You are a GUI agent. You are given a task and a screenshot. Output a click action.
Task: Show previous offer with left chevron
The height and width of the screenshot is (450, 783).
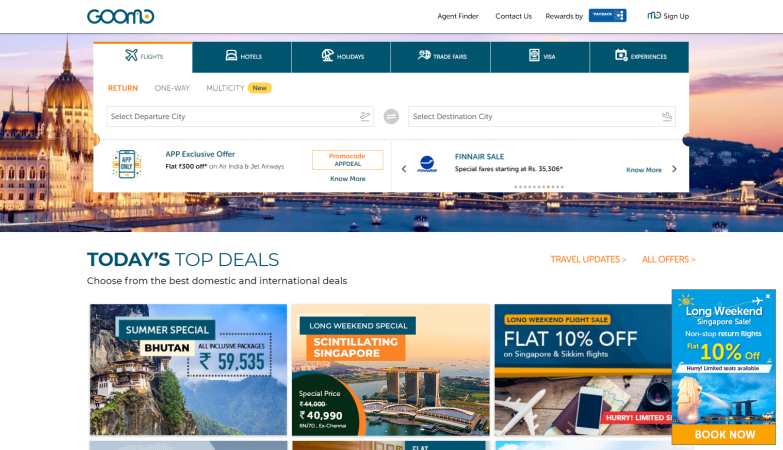(x=404, y=169)
